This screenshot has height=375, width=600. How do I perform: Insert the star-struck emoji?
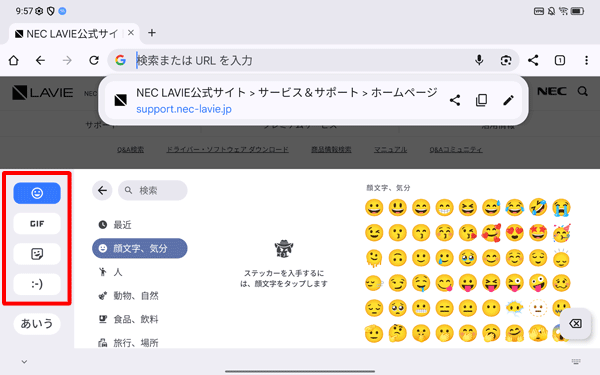538,233
